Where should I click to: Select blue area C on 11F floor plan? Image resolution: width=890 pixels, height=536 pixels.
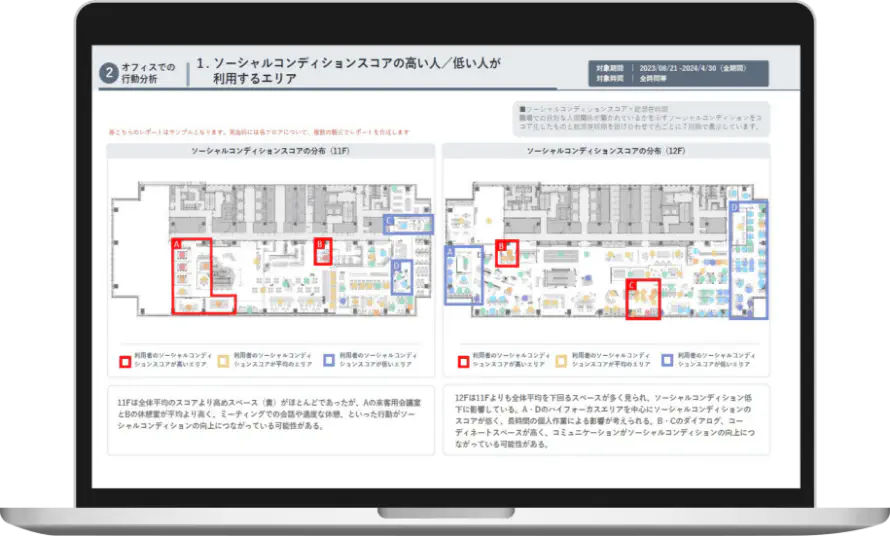408,224
